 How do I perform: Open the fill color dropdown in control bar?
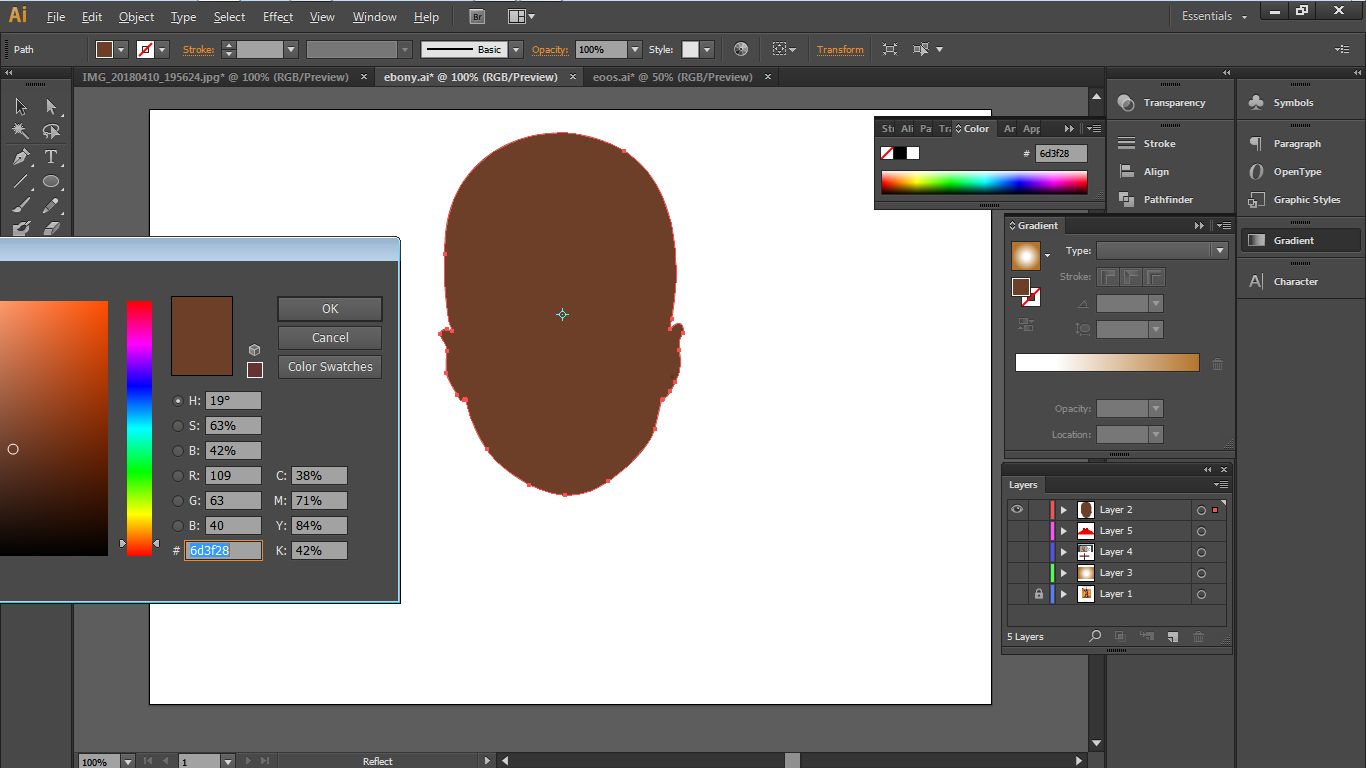coord(122,49)
